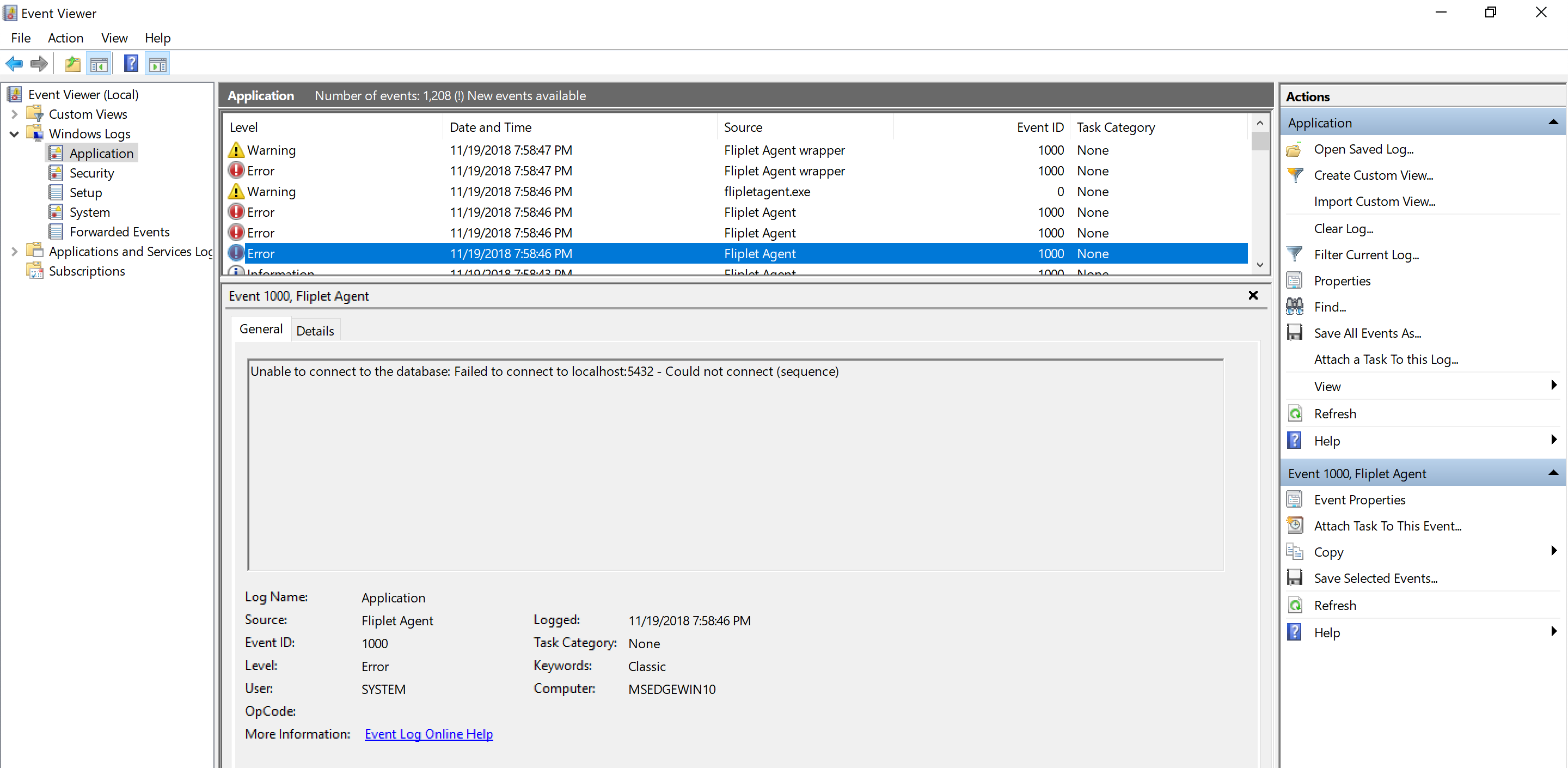Click Save All Events As floppy icon
The image size is (1568, 768).
click(x=1295, y=333)
